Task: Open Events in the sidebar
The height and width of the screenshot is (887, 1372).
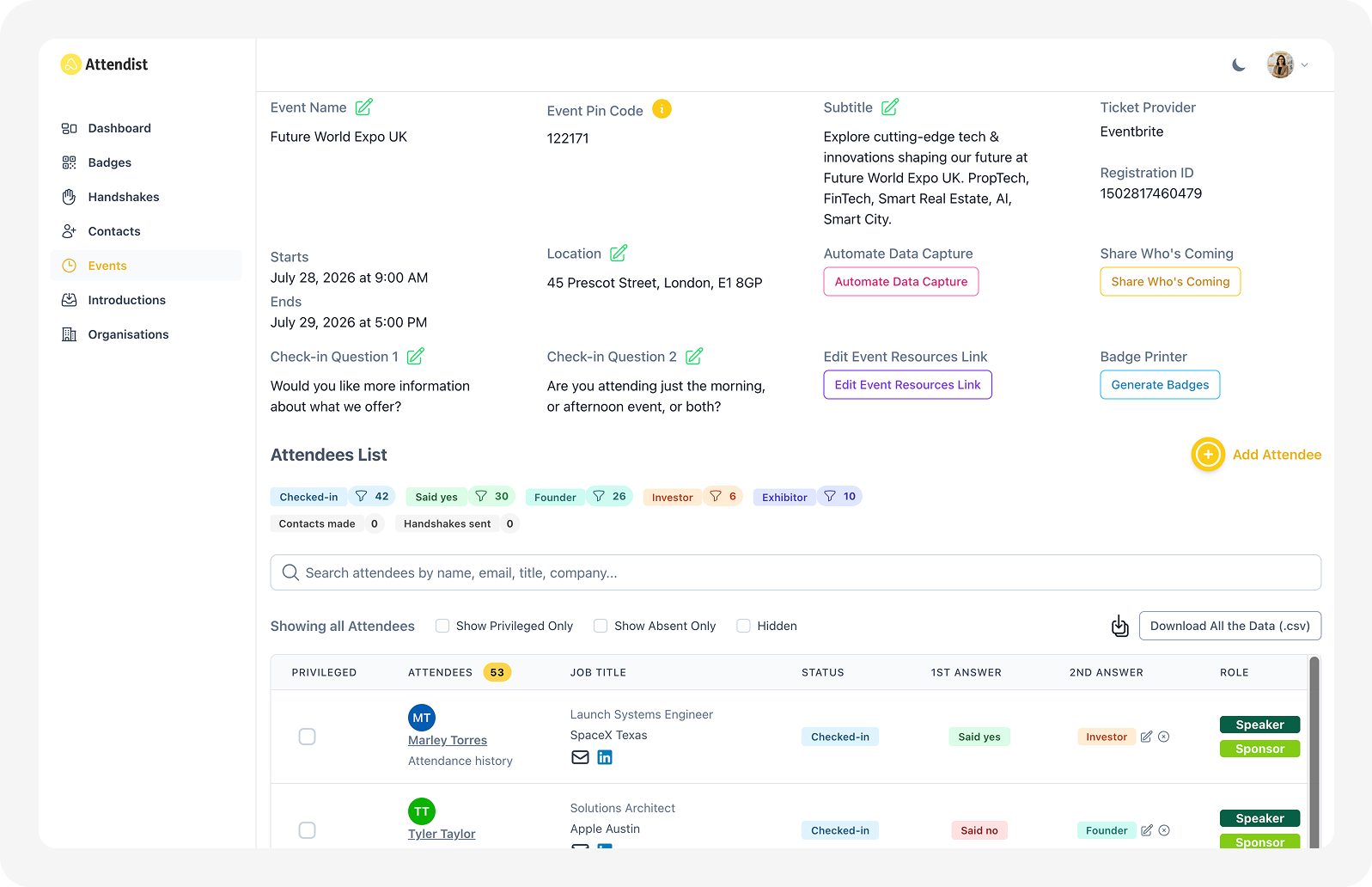Action: 146,266
